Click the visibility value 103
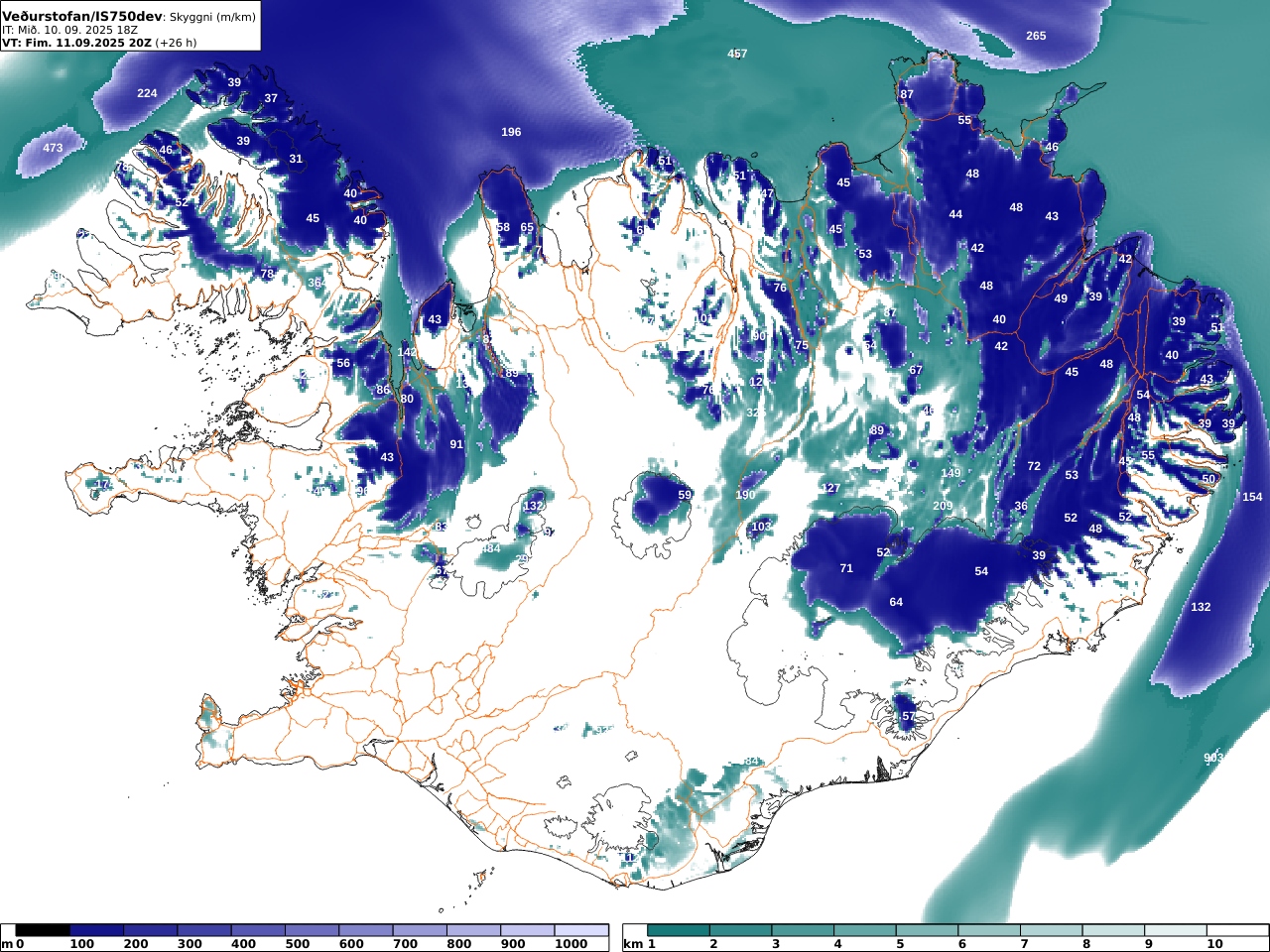1270x952 pixels. coord(761,527)
